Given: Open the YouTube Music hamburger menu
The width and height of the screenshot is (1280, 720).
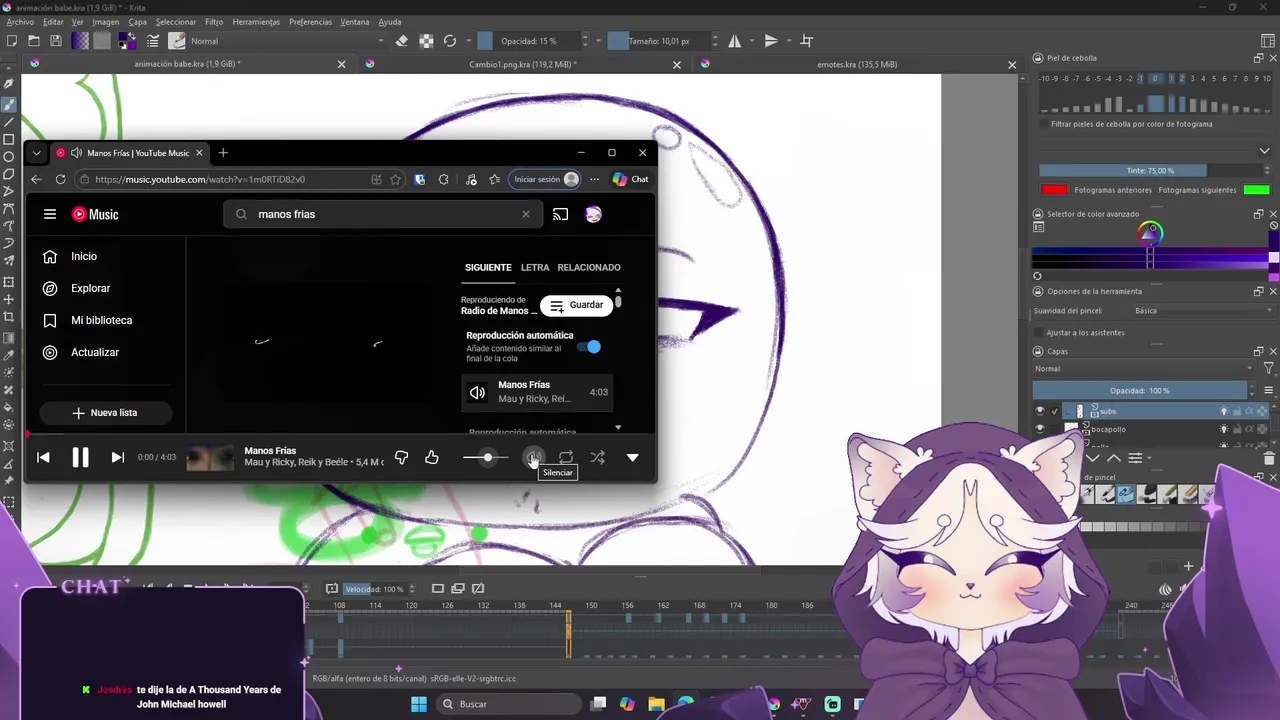Looking at the screenshot, I should (50, 214).
